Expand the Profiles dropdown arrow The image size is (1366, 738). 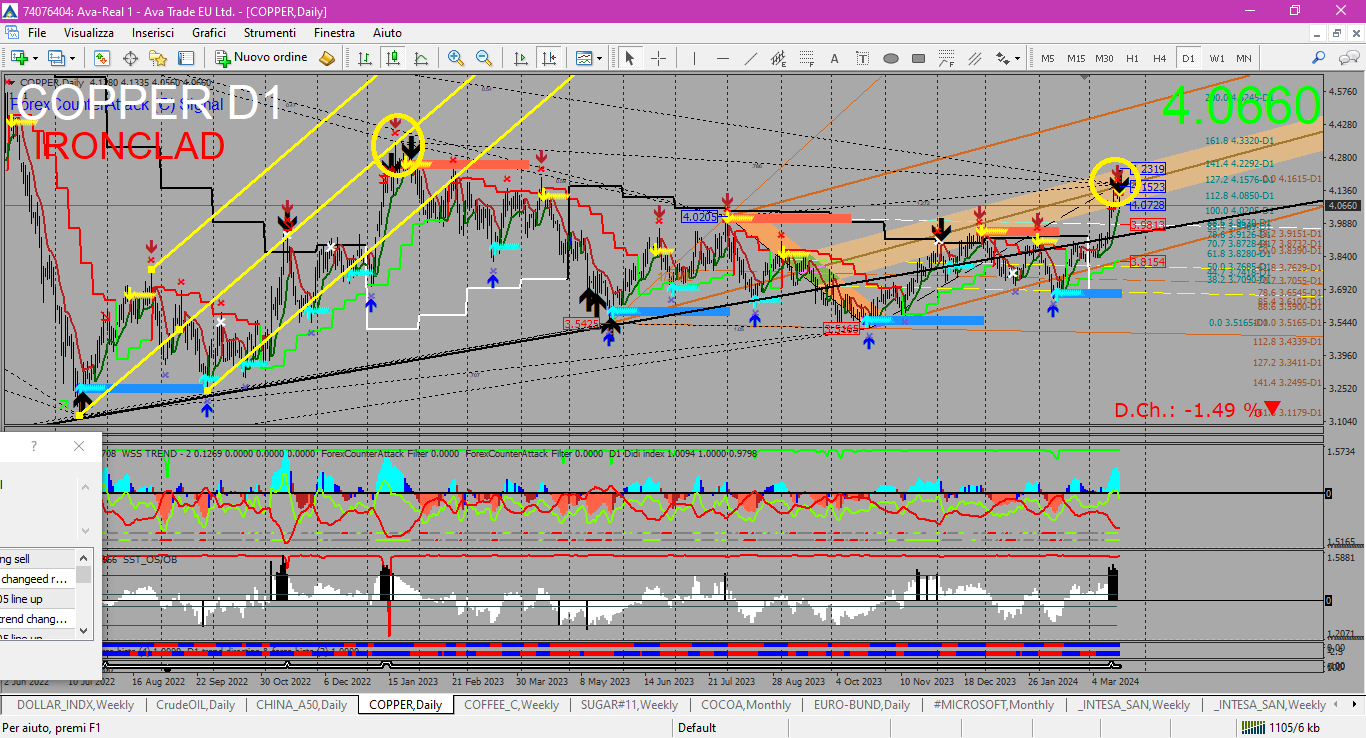tap(73, 58)
